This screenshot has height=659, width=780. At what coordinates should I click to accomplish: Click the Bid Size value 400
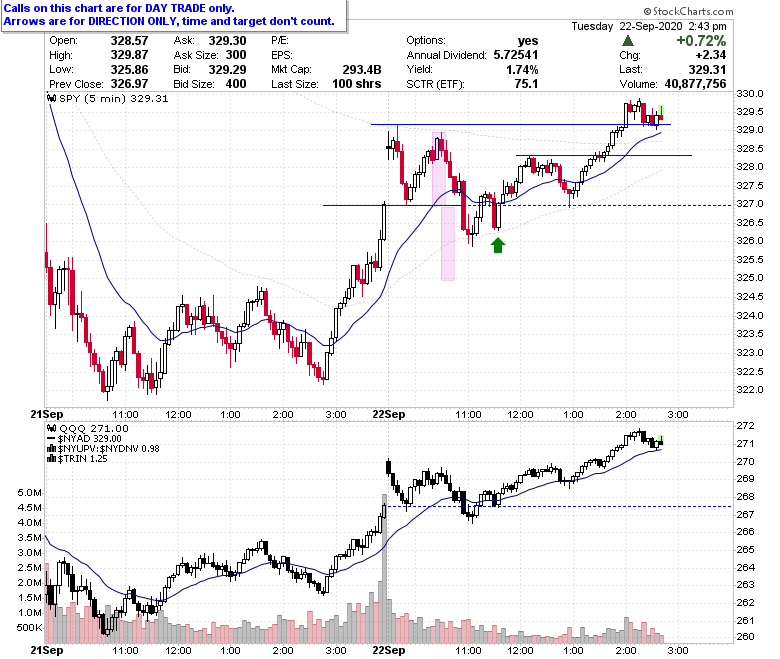point(236,84)
